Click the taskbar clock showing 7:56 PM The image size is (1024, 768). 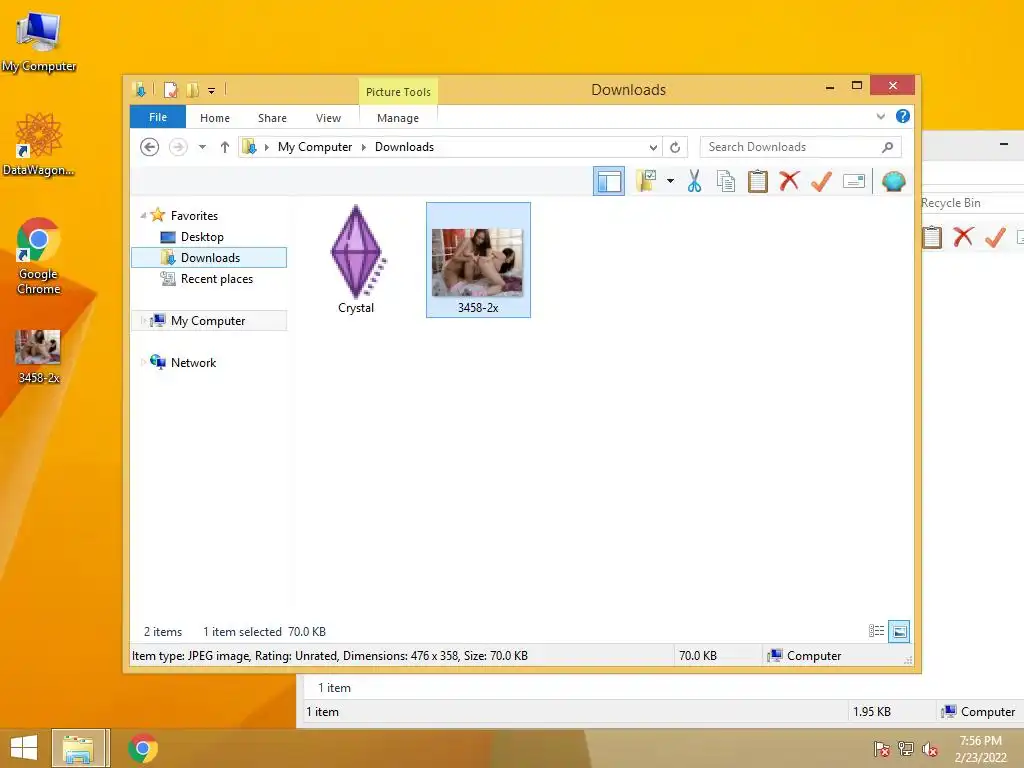(980, 748)
